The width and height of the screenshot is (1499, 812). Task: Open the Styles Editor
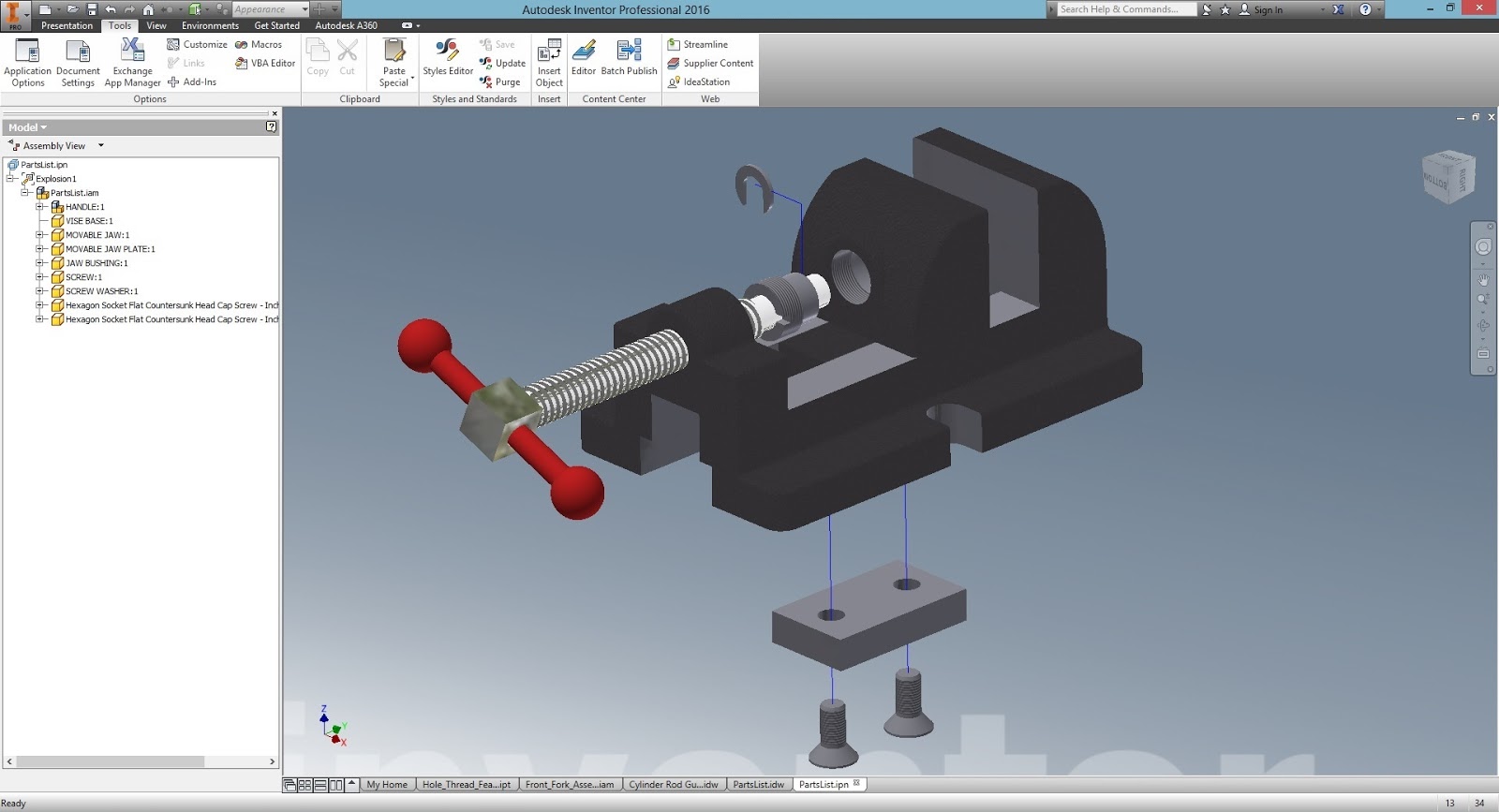coord(448,57)
